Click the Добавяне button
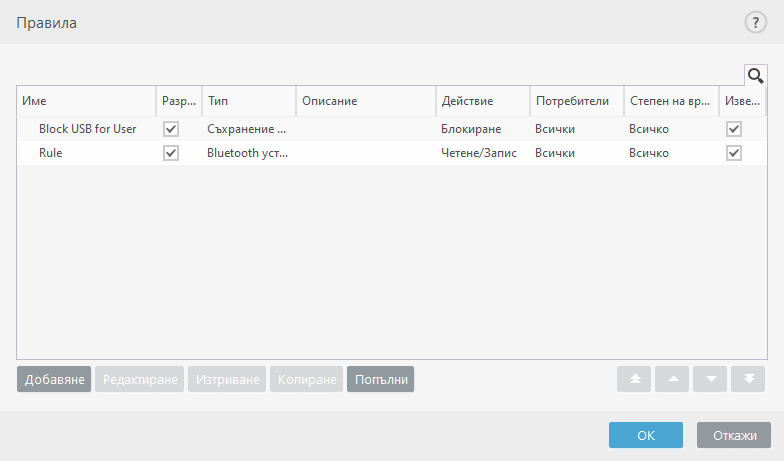The width and height of the screenshot is (784, 461). point(54,379)
